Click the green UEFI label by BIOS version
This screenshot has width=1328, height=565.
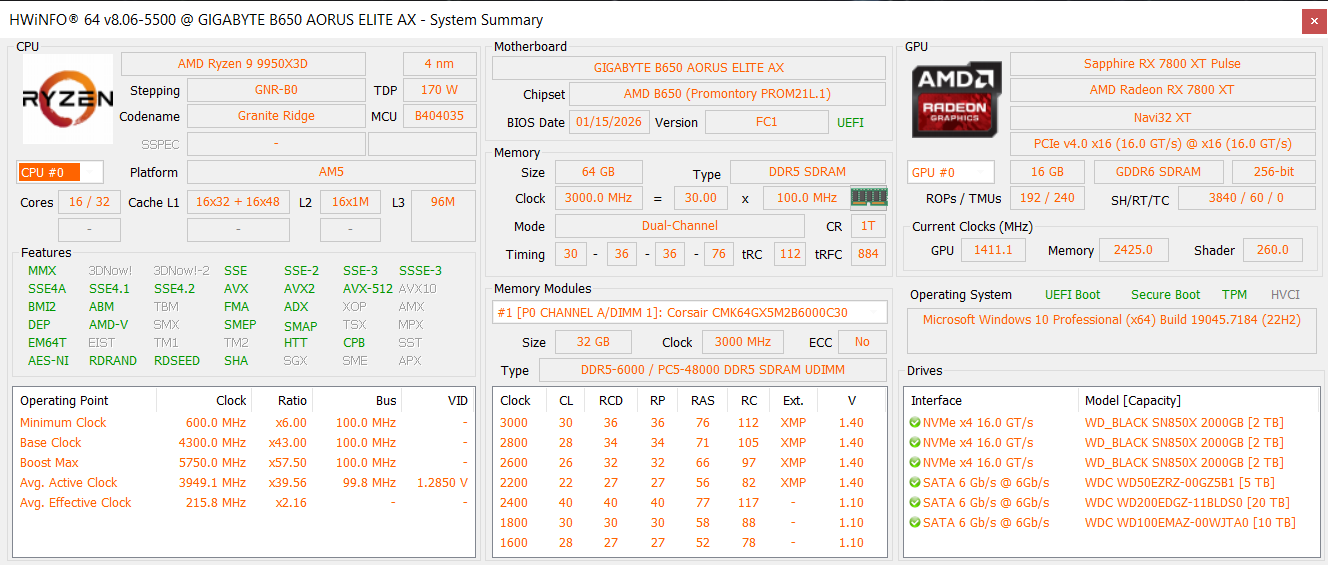point(850,123)
